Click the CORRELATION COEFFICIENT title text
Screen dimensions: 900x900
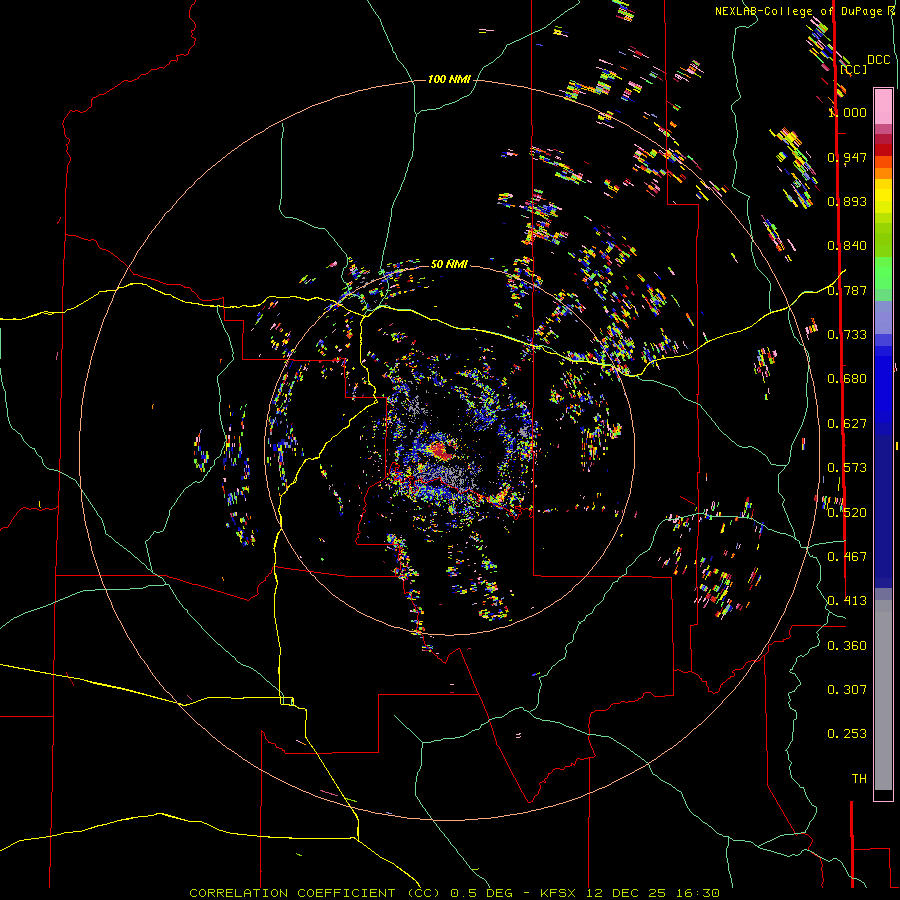(292, 893)
